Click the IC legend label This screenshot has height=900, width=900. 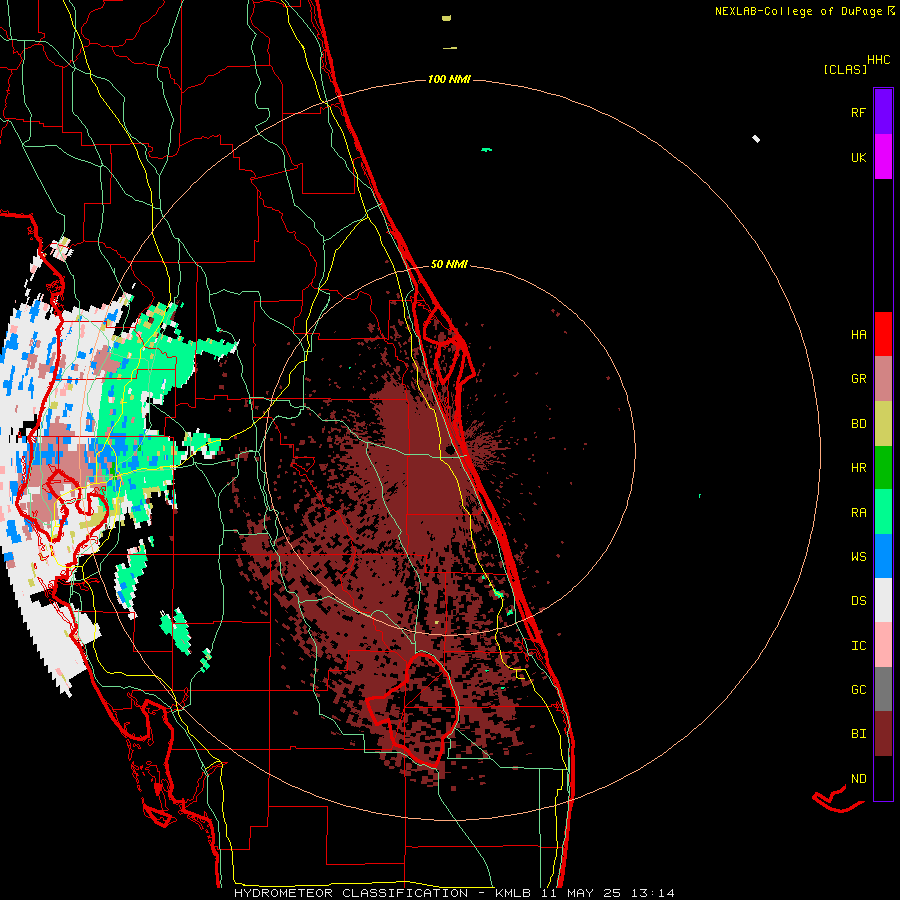[x=858, y=646]
